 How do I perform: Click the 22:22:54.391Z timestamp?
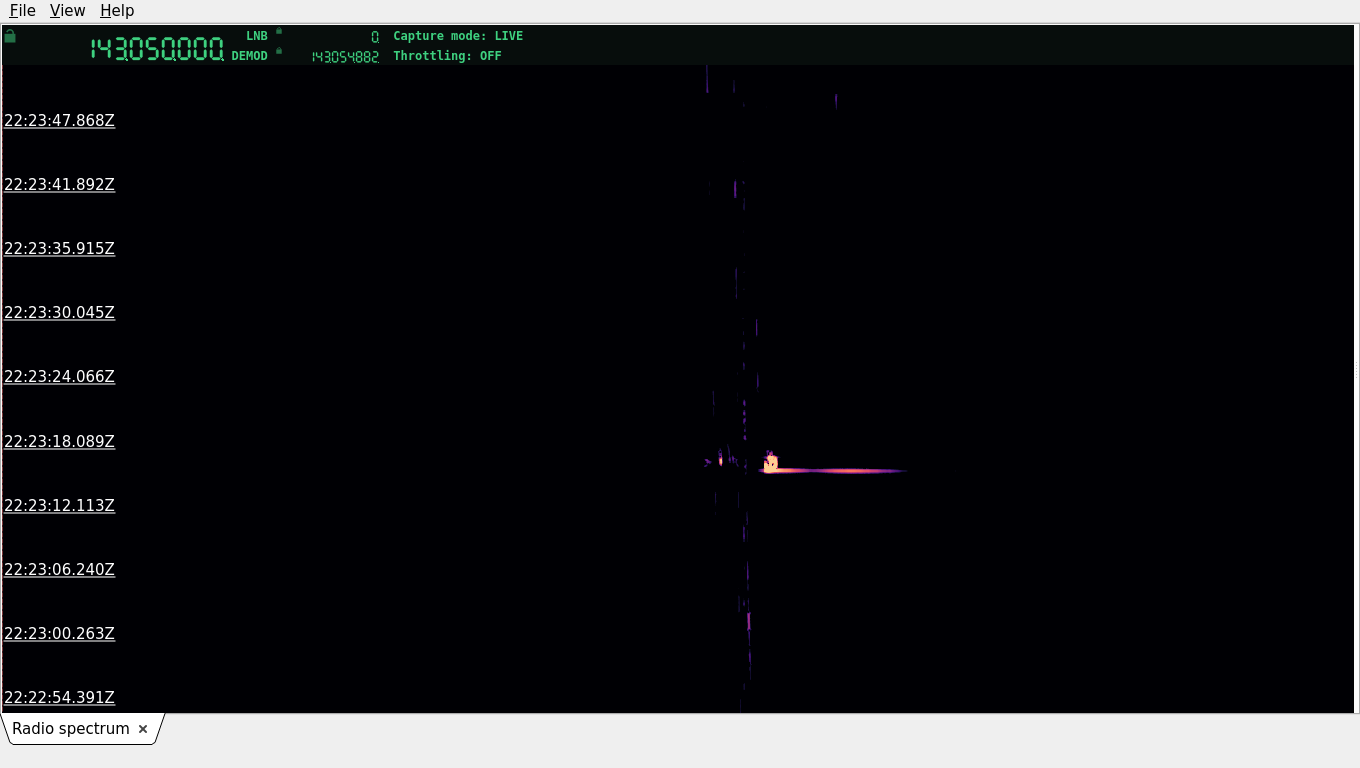tap(59, 697)
